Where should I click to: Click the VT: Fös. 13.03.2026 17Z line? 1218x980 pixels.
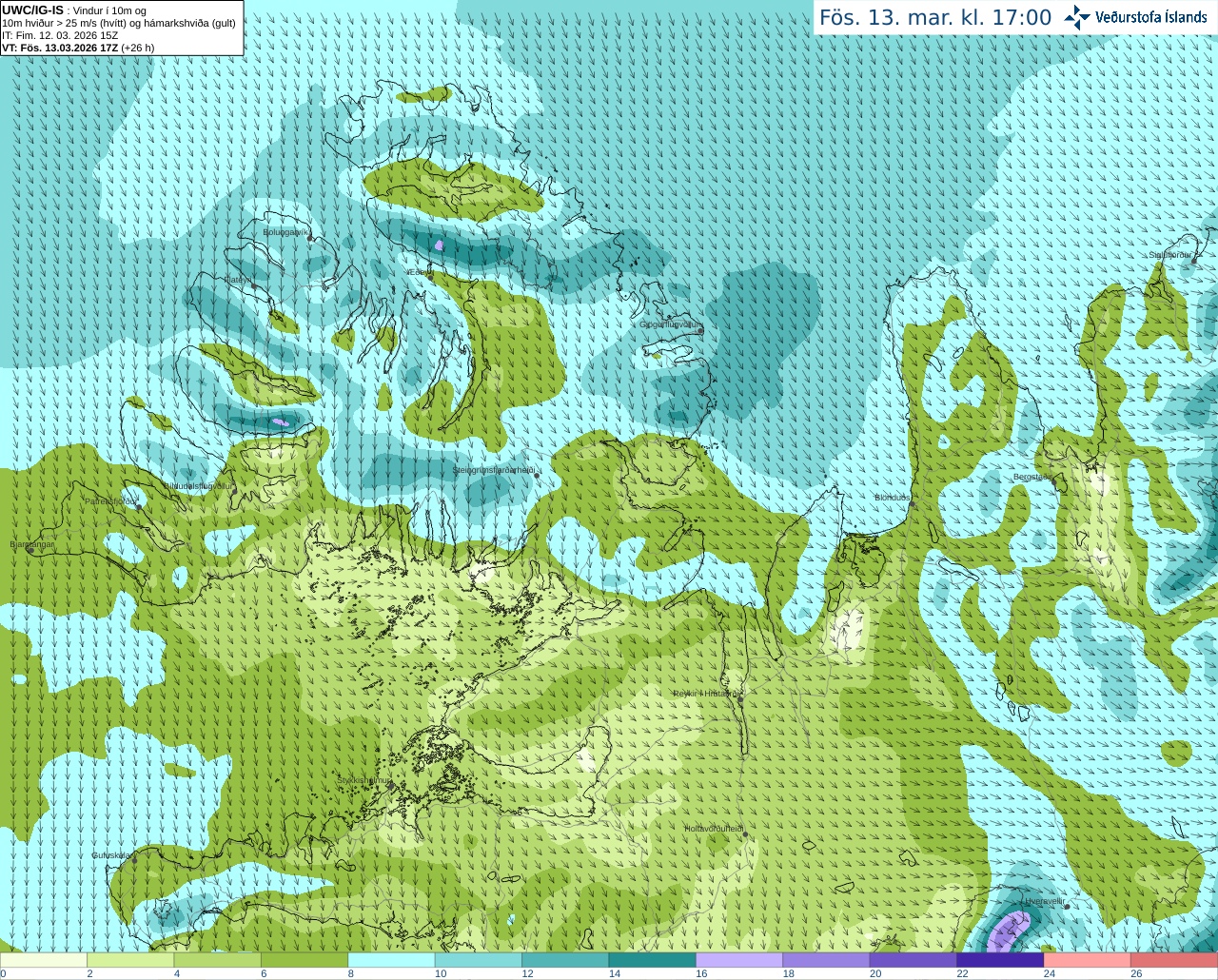pyautogui.click(x=78, y=48)
